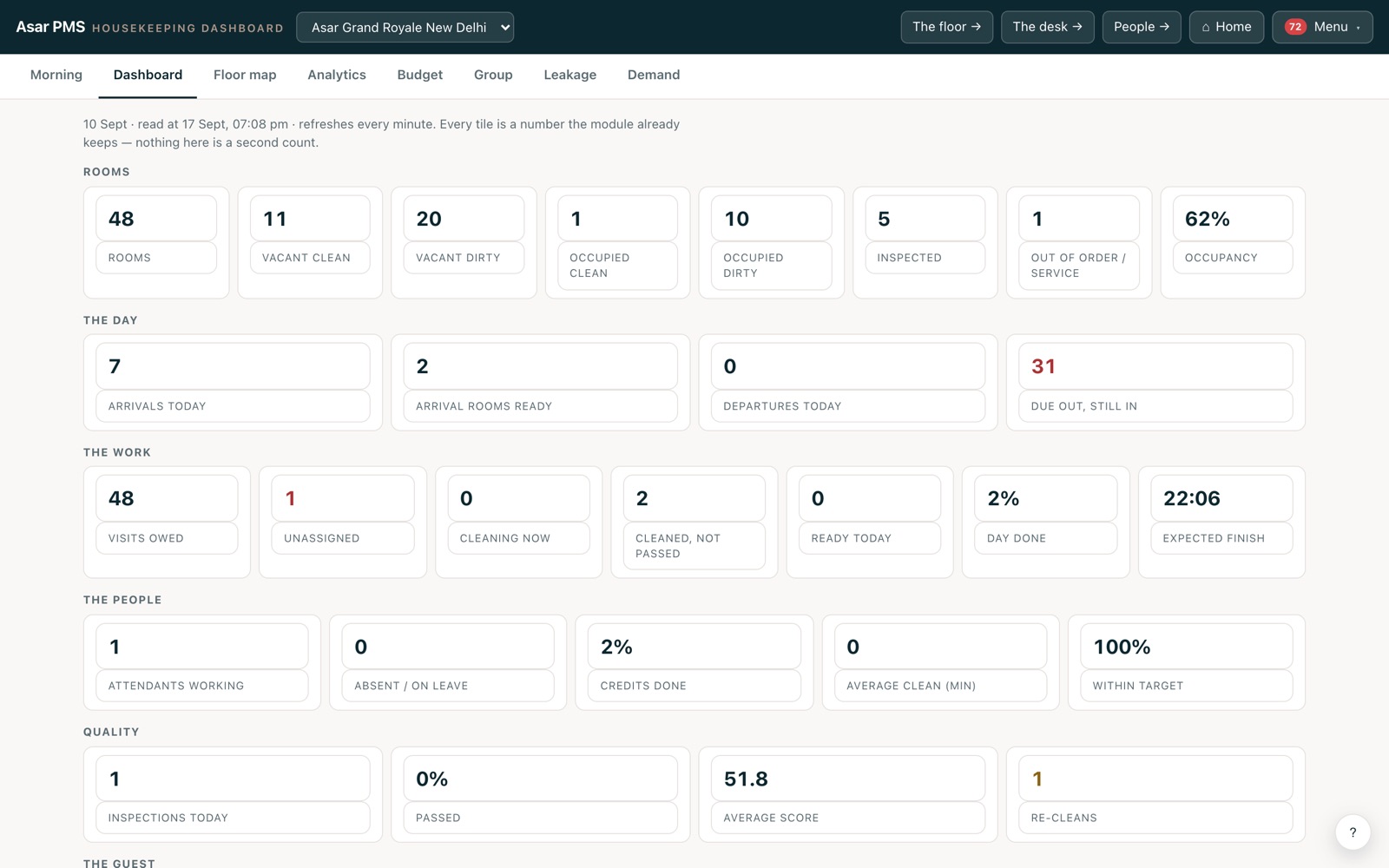The height and width of the screenshot is (868, 1389).
Task: Open the Menu dropdown
Action: [x=1322, y=27]
